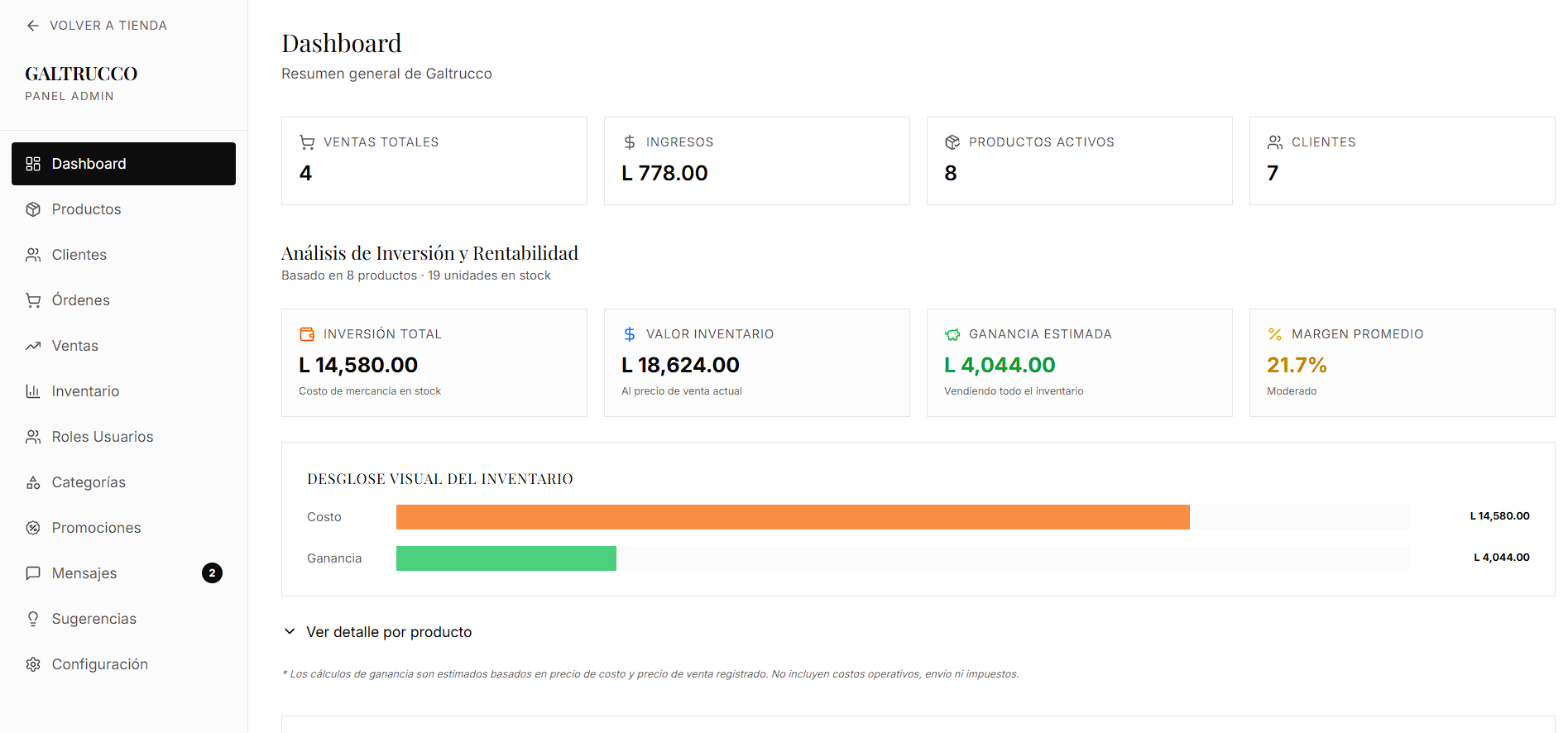The width and height of the screenshot is (1568, 733).
Task: Click the orange Costo bar
Action: [x=792, y=517]
